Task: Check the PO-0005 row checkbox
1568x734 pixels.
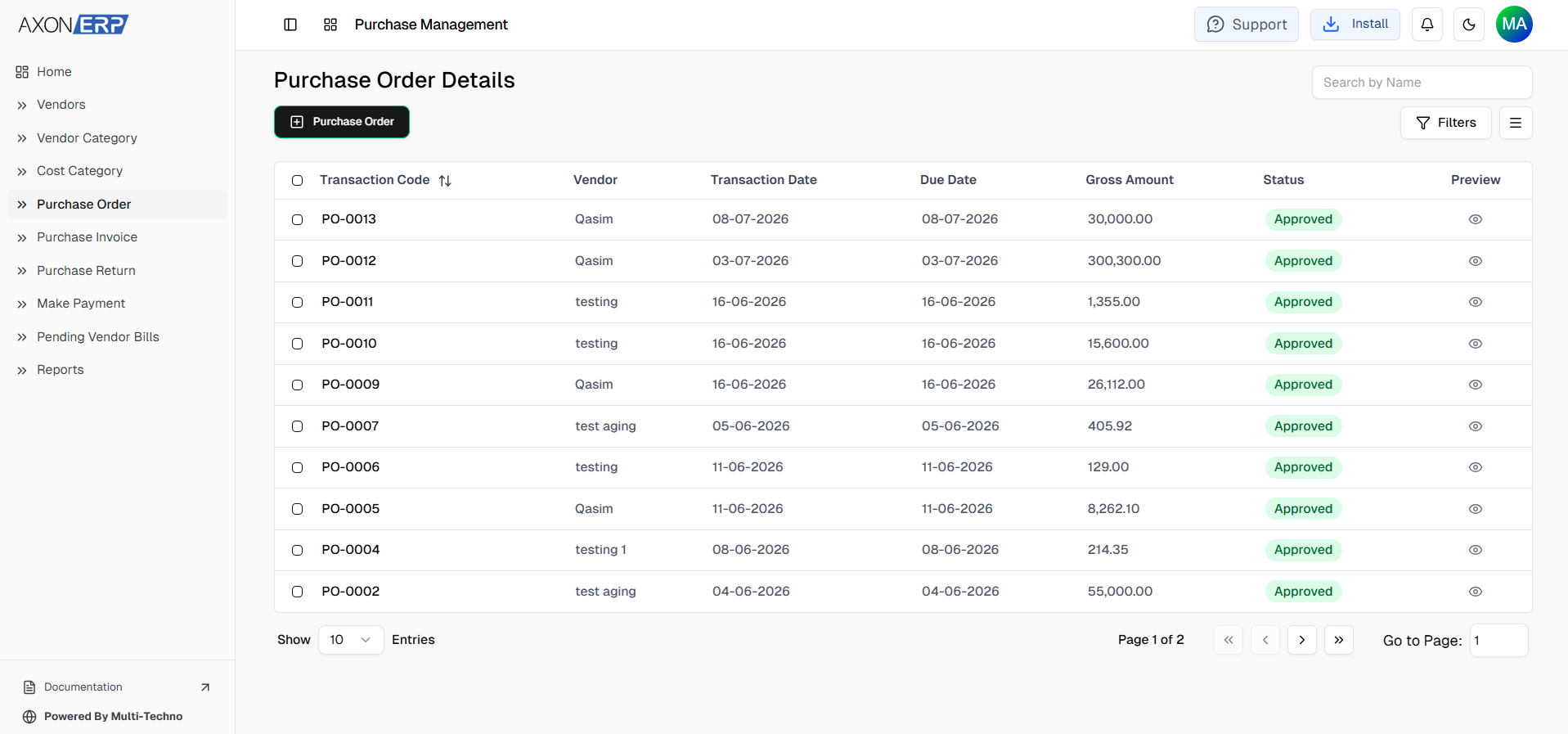Action: click(x=297, y=509)
